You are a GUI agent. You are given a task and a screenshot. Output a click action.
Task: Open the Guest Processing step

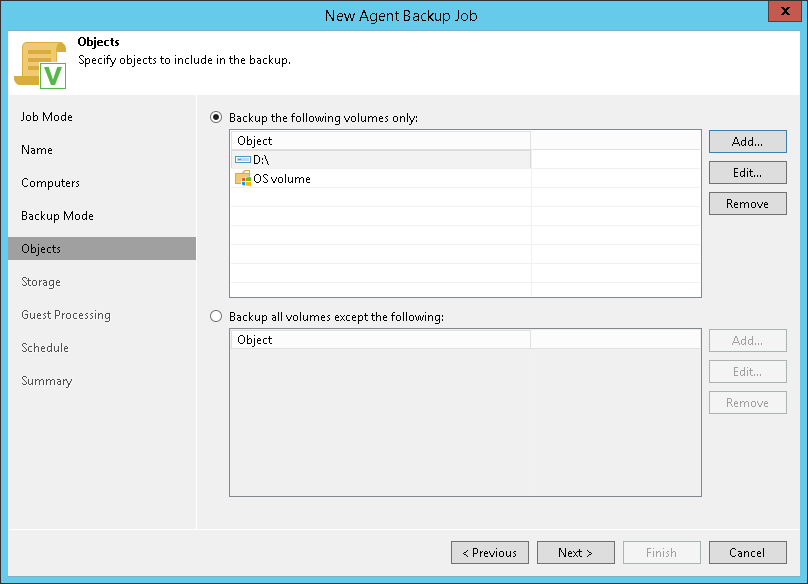(x=66, y=315)
